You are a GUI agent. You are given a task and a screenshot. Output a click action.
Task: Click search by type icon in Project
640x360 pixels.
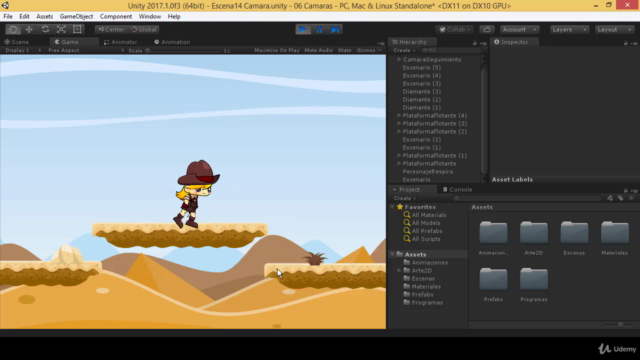coord(610,198)
